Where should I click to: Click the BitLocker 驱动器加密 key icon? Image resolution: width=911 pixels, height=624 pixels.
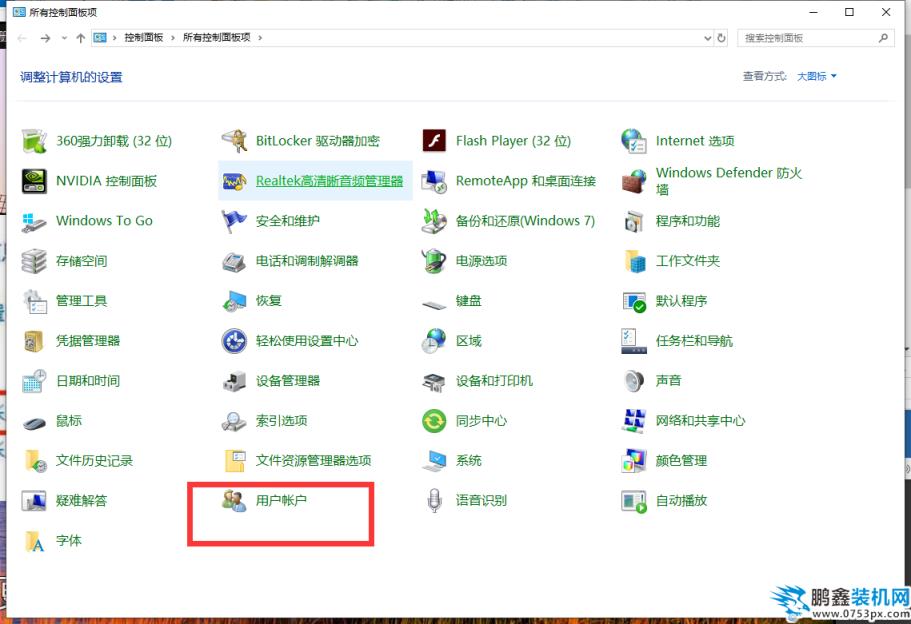(x=235, y=141)
